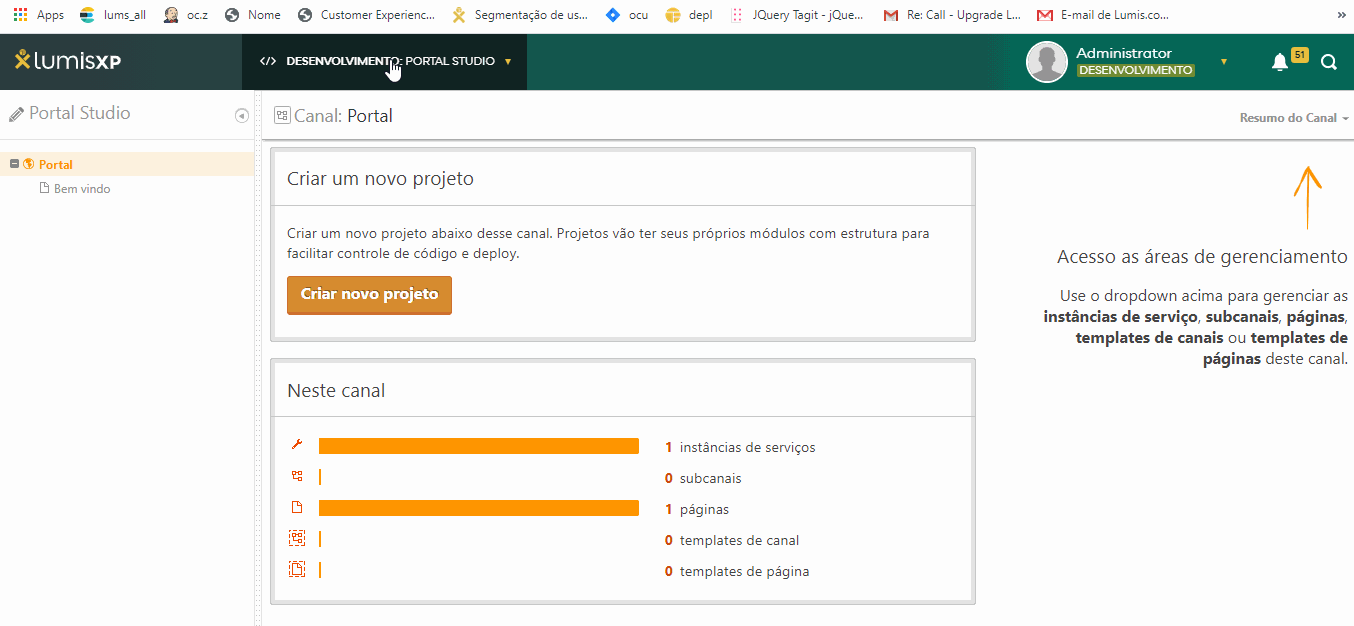The height and width of the screenshot is (626, 1354).
Task: Click the Apps bookmark in browser bar
Action: tap(38, 15)
